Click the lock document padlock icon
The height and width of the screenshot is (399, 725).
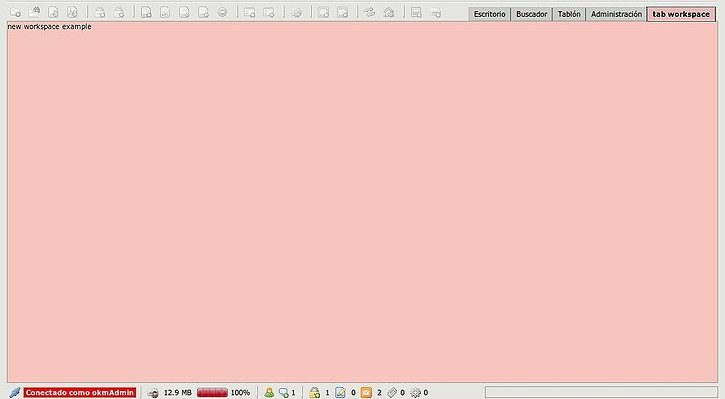[x=100, y=12]
